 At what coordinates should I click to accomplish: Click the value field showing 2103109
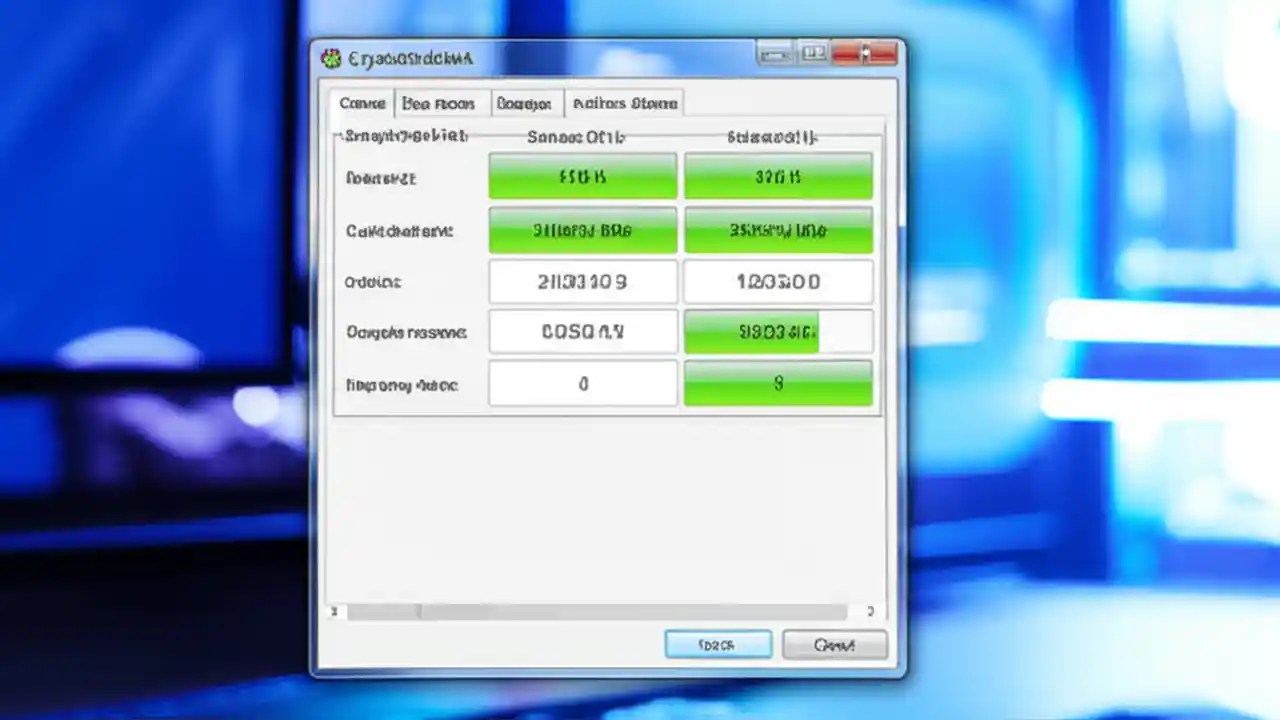(x=582, y=282)
